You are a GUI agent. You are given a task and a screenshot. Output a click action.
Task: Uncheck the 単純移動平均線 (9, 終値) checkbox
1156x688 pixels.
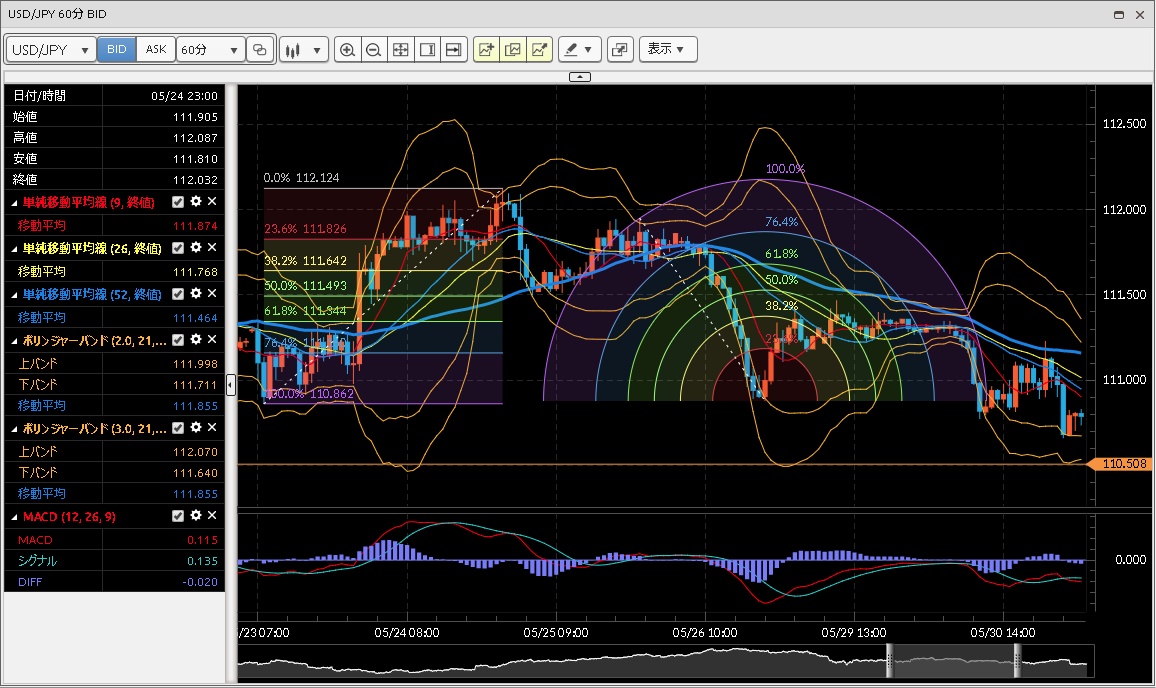click(178, 202)
